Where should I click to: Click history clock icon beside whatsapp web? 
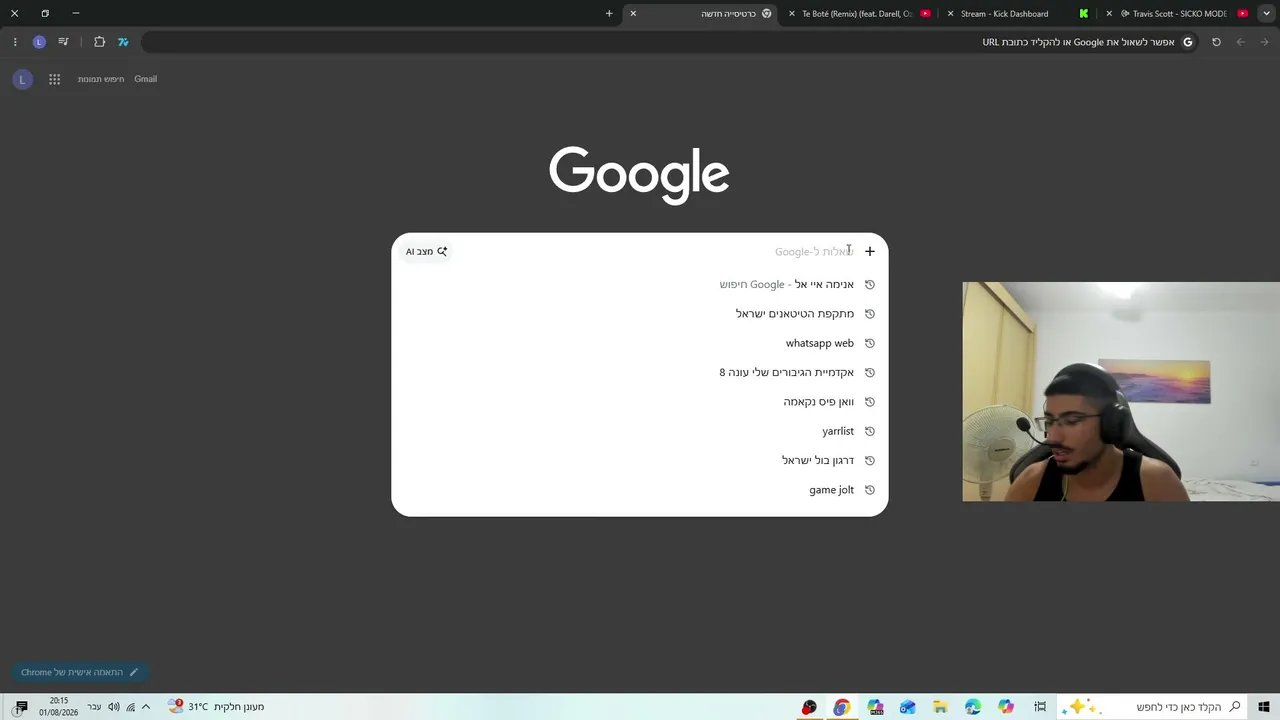(870, 343)
